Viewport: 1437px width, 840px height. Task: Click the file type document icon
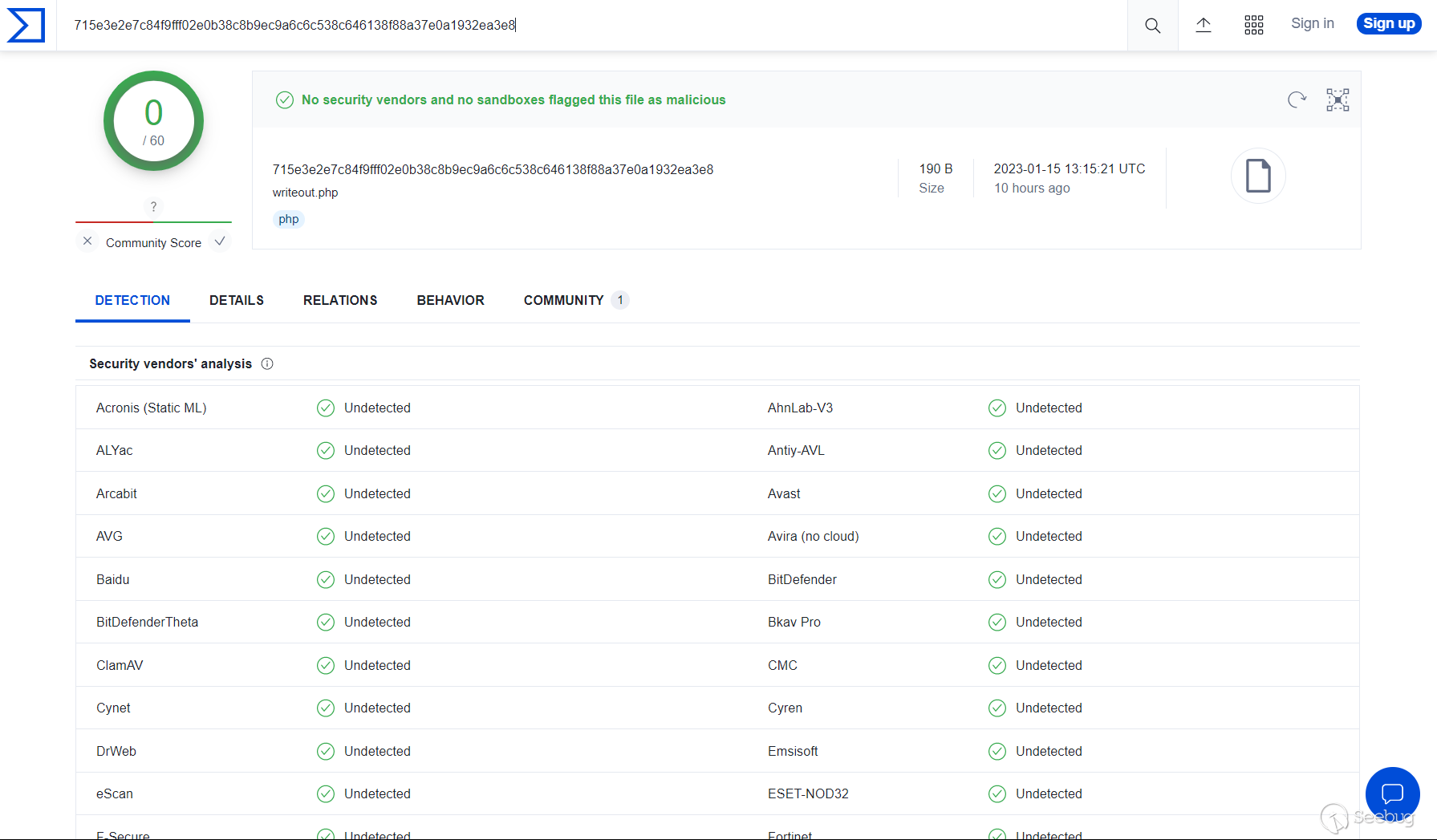pos(1257,176)
